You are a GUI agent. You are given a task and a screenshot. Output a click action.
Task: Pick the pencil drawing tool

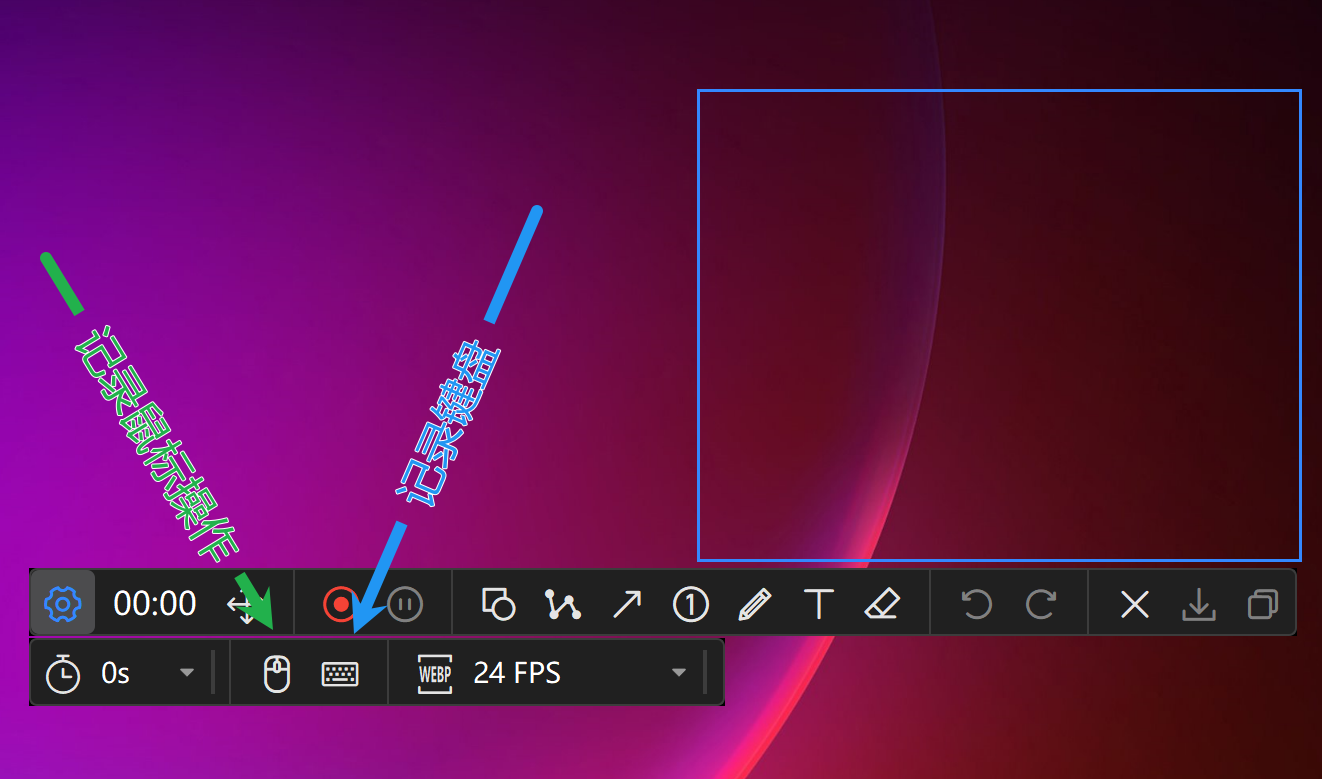click(x=756, y=603)
